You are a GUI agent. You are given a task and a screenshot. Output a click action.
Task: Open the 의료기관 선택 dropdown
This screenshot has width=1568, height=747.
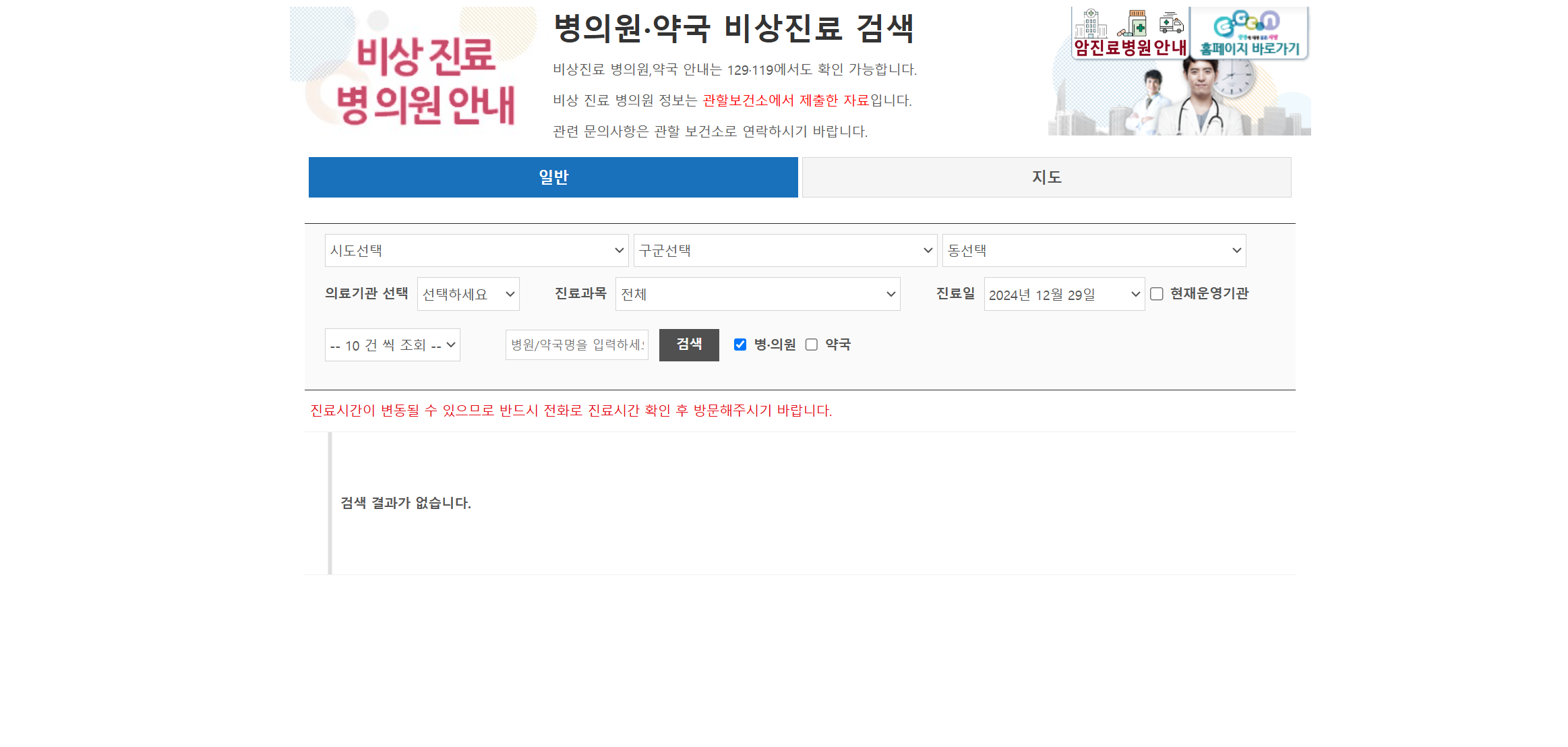(468, 294)
